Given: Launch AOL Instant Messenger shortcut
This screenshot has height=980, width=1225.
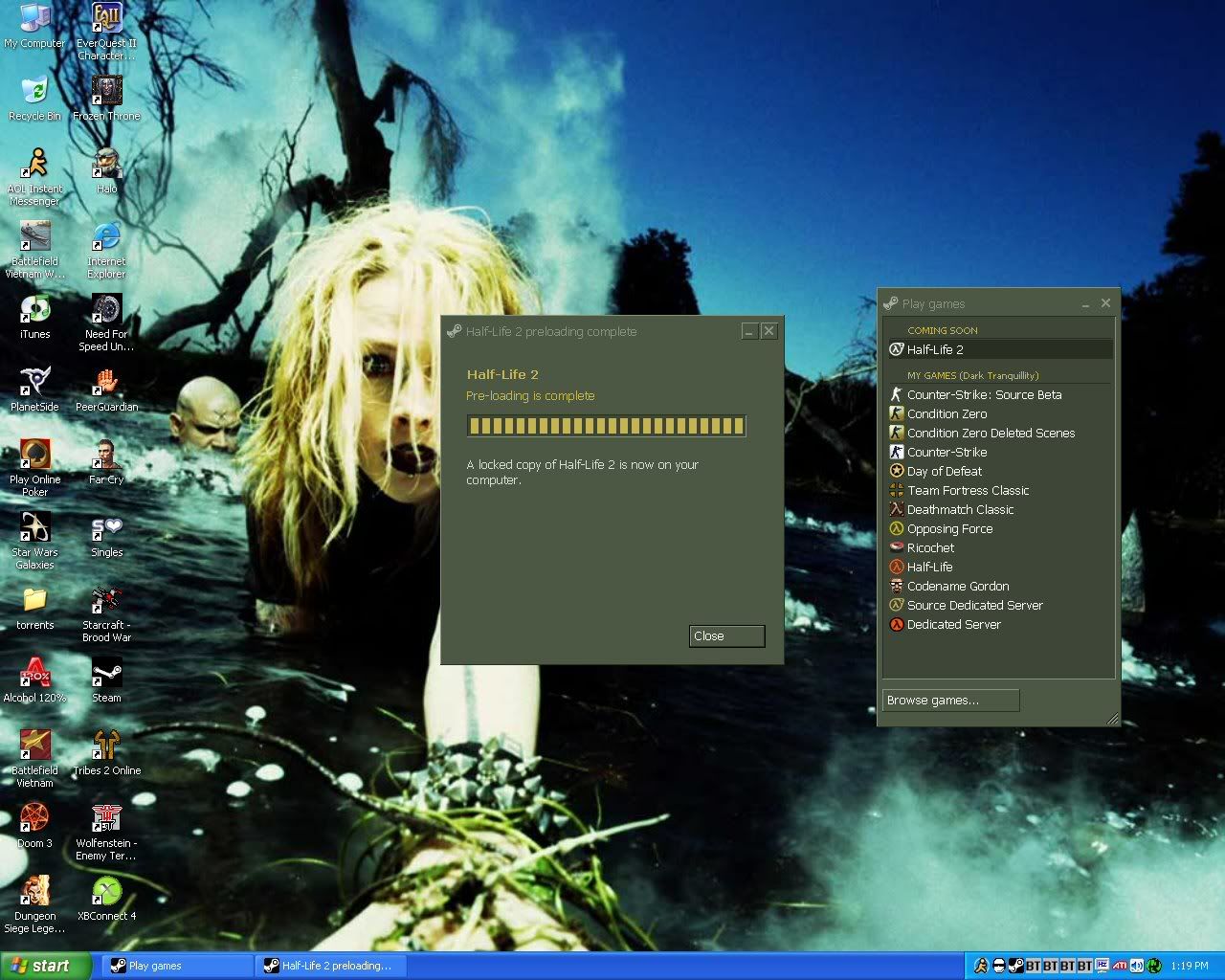Looking at the screenshot, I should (x=34, y=177).
